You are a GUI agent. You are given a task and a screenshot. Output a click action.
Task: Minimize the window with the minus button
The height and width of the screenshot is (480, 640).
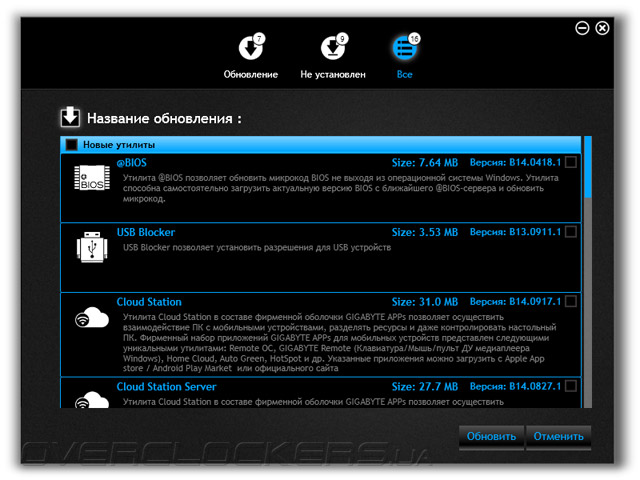click(x=582, y=28)
